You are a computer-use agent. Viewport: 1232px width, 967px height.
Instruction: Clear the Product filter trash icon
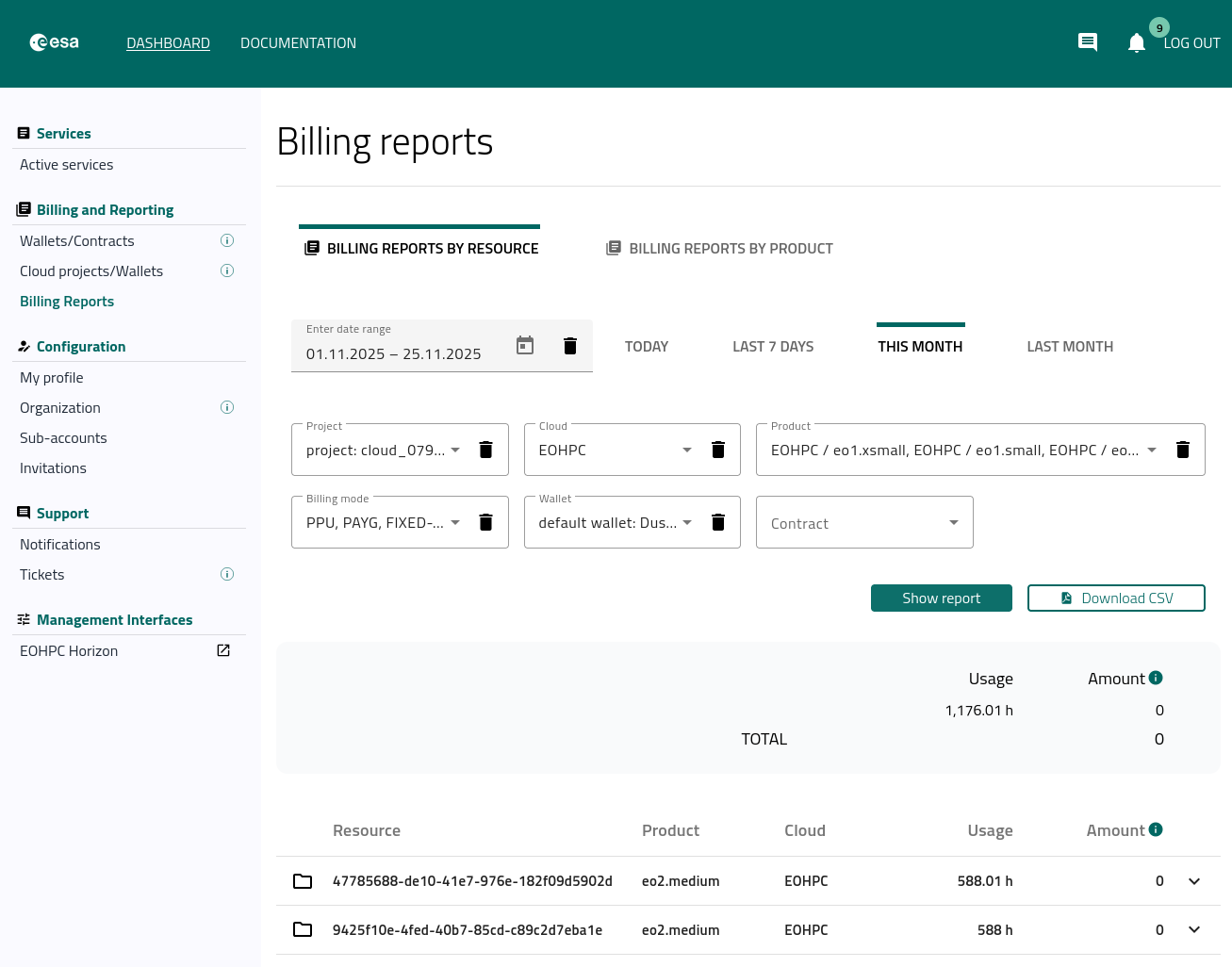(1182, 450)
